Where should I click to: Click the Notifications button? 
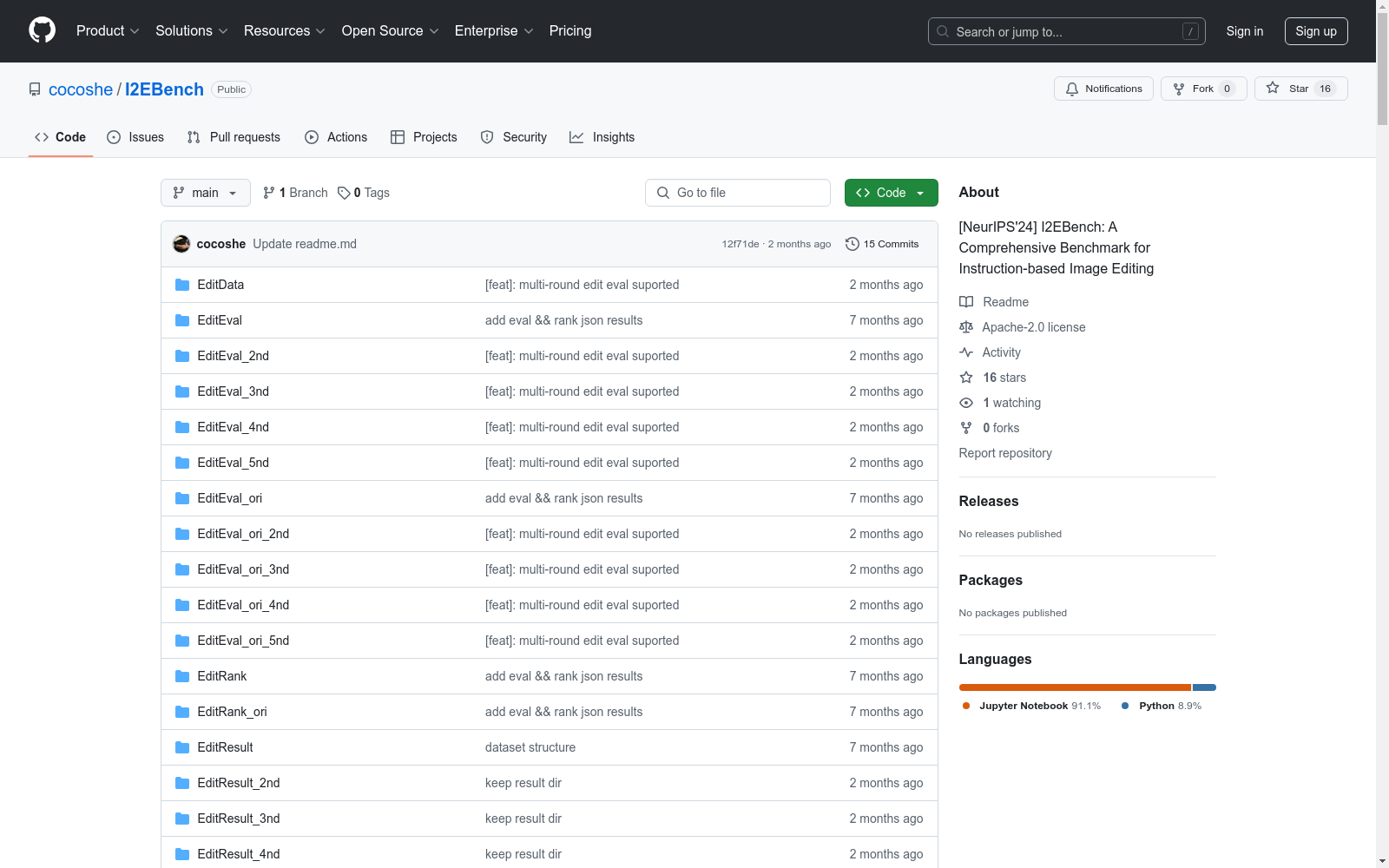tap(1103, 89)
